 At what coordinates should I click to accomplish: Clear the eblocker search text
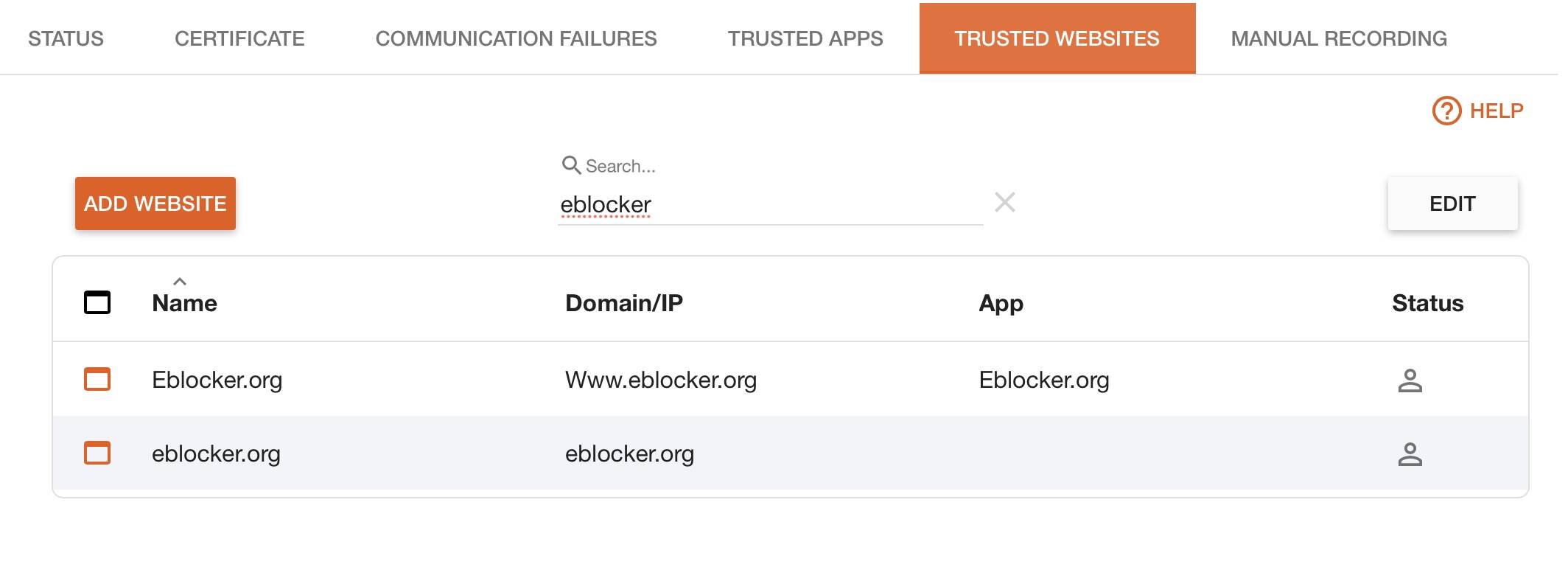click(1005, 202)
